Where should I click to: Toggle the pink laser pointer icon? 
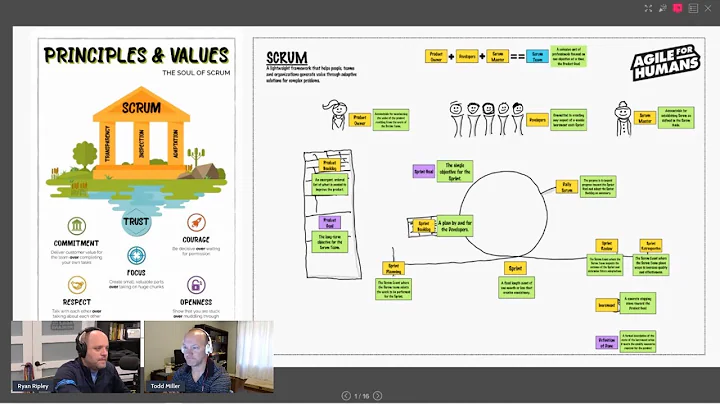[x=677, y=8]
